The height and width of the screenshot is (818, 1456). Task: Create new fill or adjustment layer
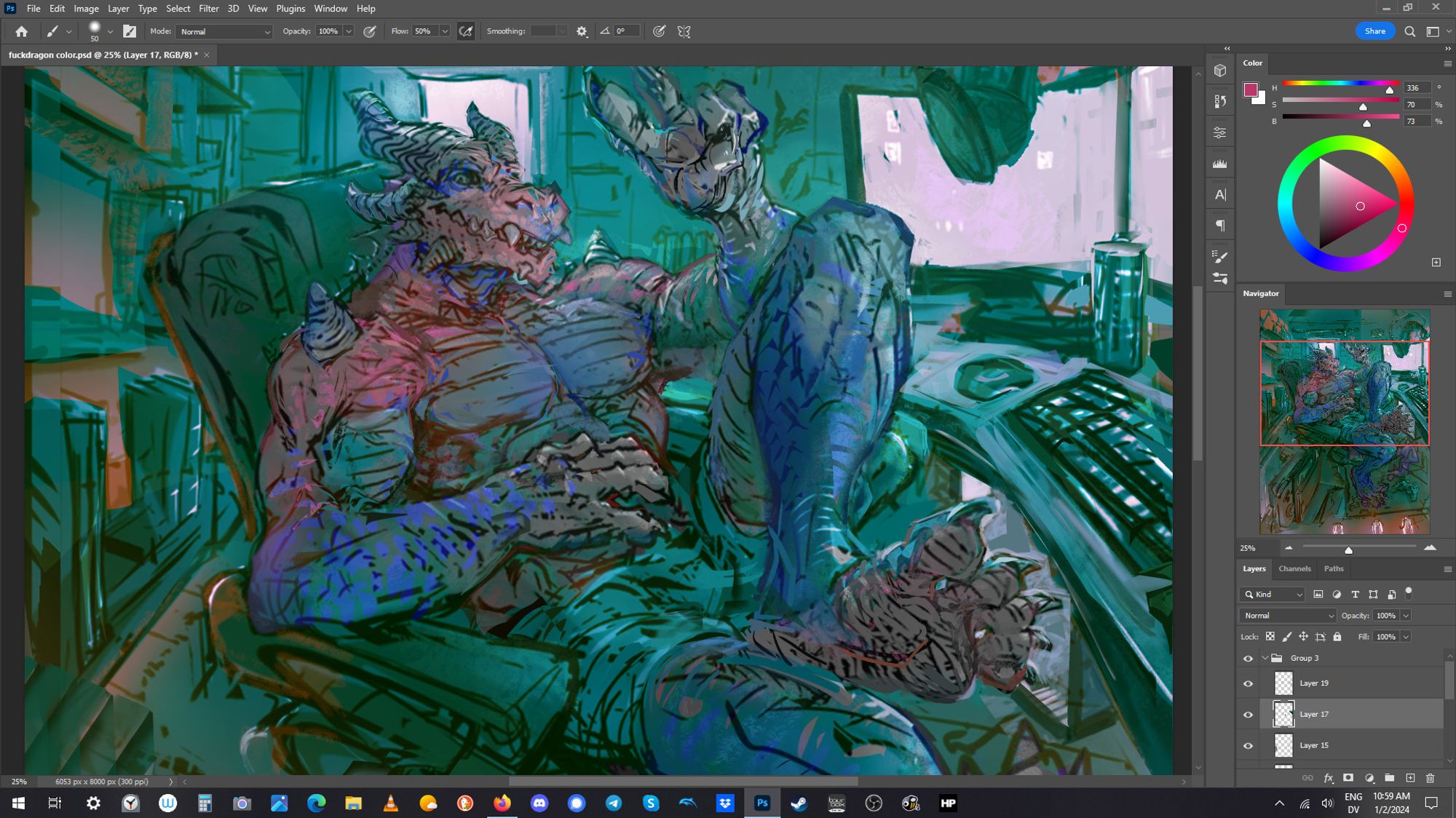click(x=1369, y=778)
